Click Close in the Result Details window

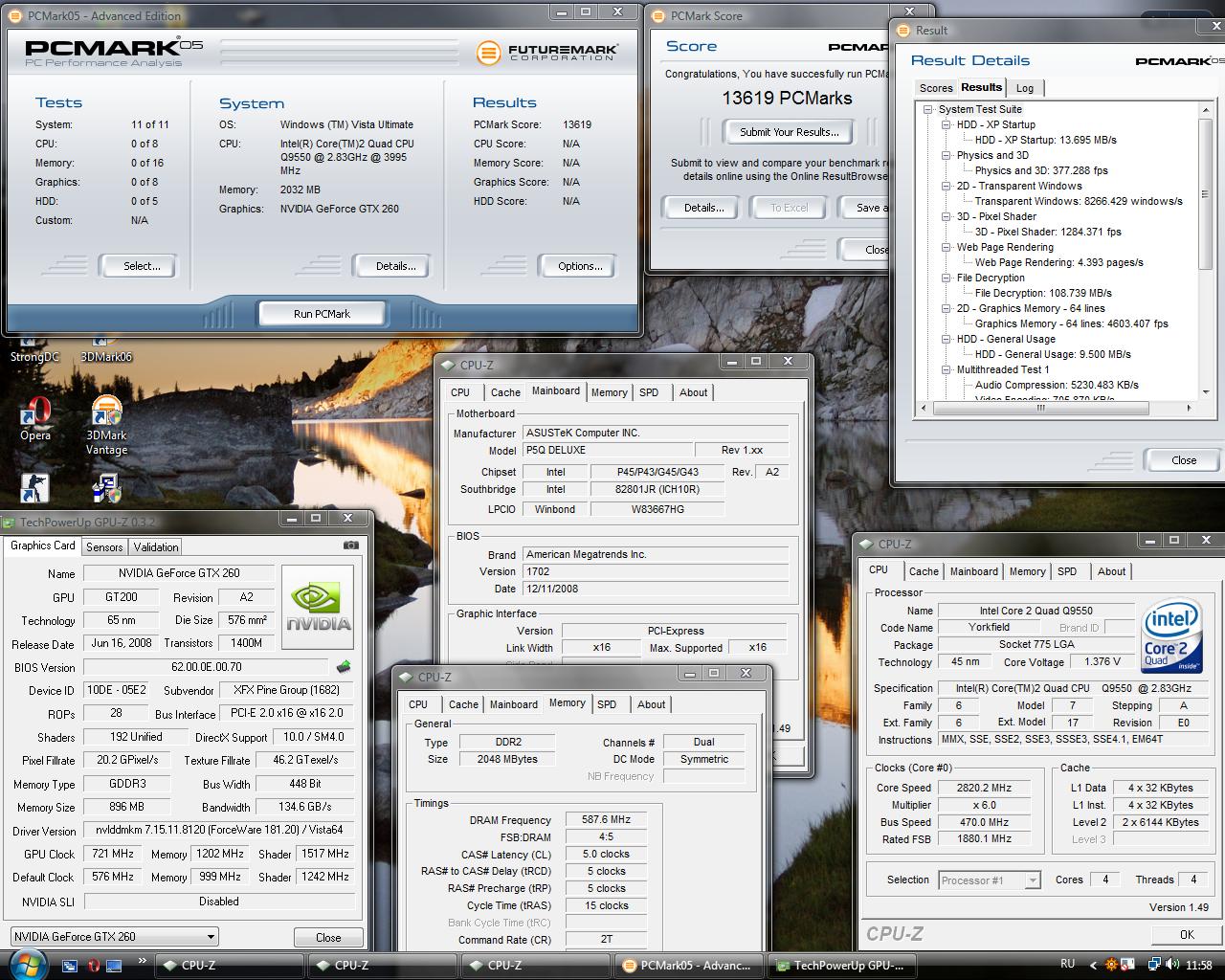(x=1184, y=460)
